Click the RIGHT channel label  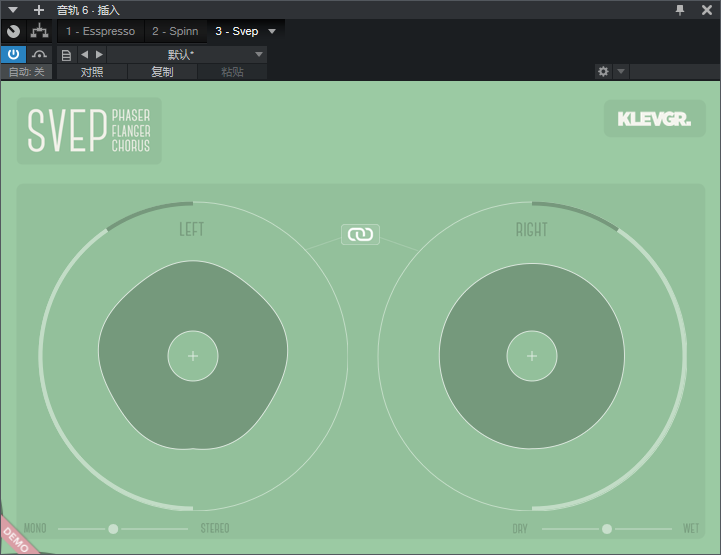(532, 229)
